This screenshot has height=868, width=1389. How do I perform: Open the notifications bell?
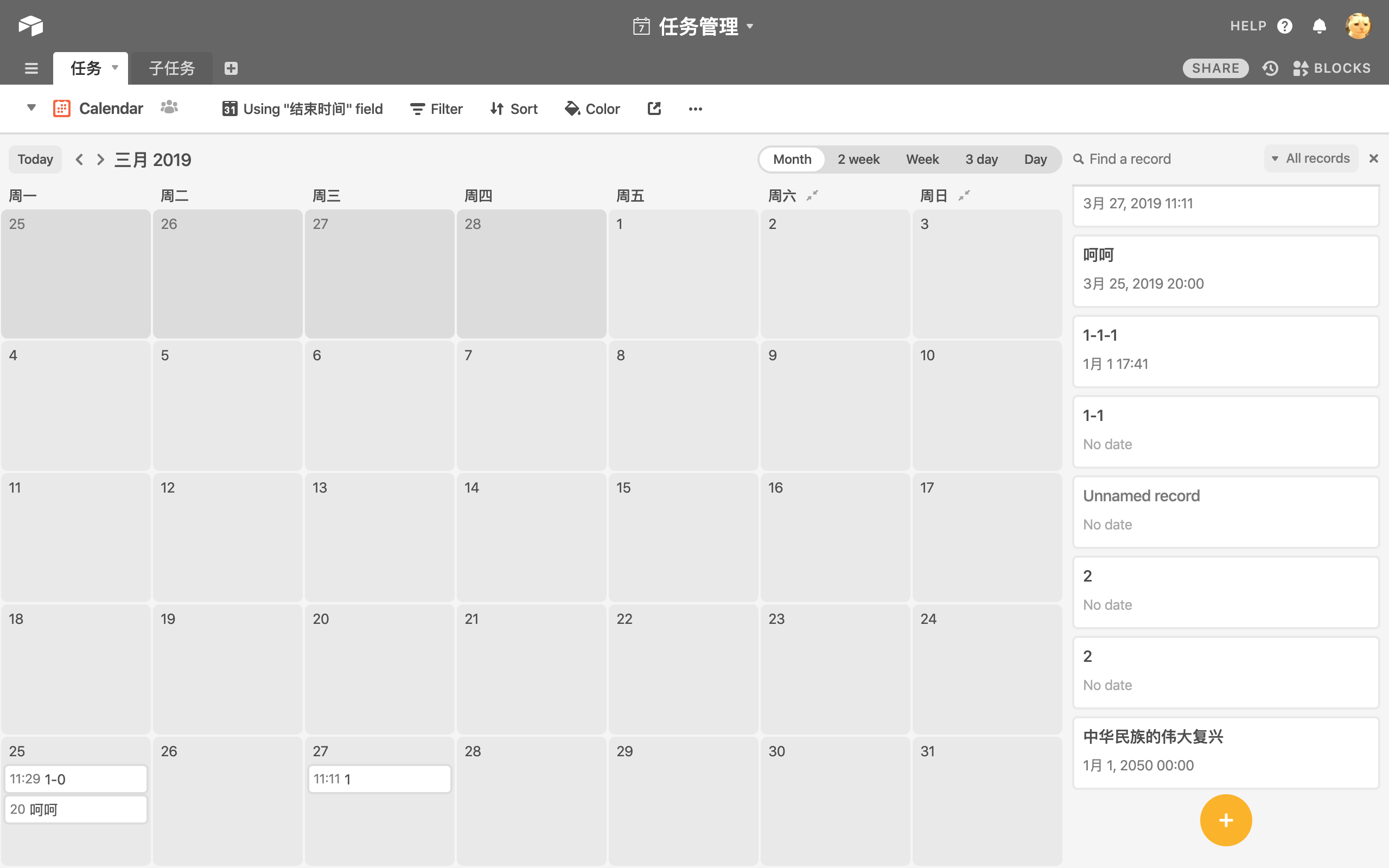(x=1319, y=27)
